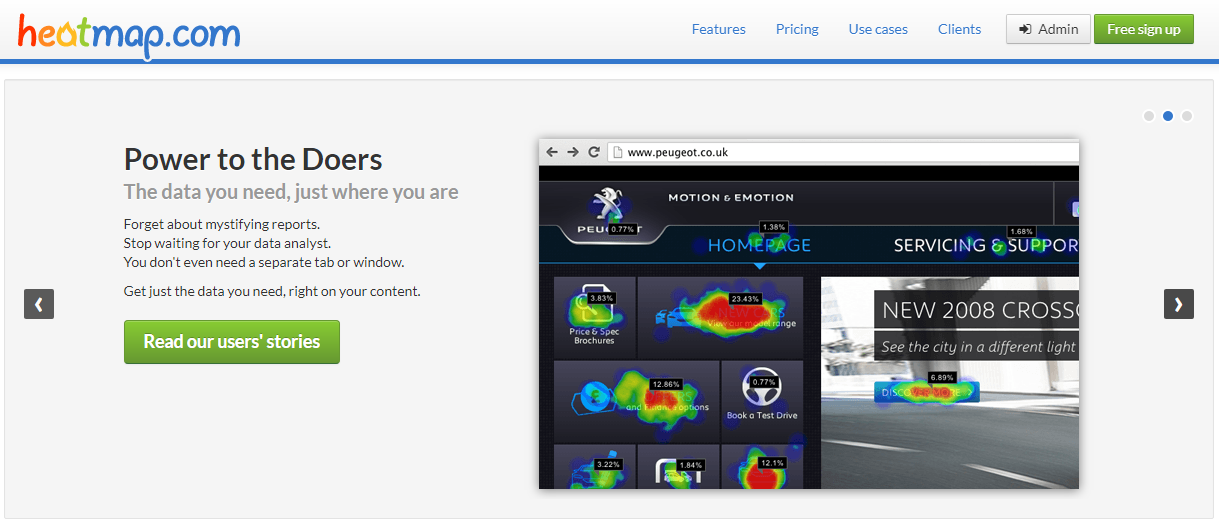Image resolution: width=1219 pixels, height=525 pixels.
Task: Click the 'See the city in a different light' text
Action: (978, 347)
